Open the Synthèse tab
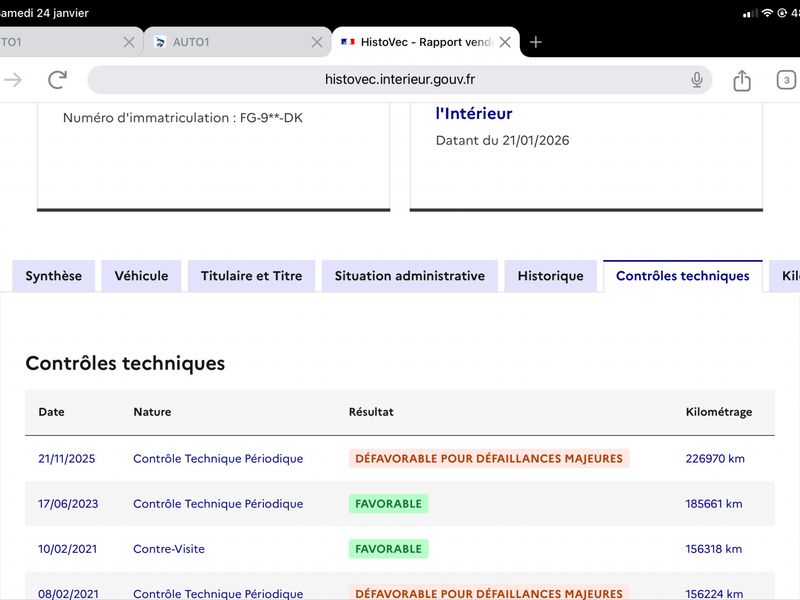Image resolution: width=800 pixels, height=600 pixels. (54, 276)
